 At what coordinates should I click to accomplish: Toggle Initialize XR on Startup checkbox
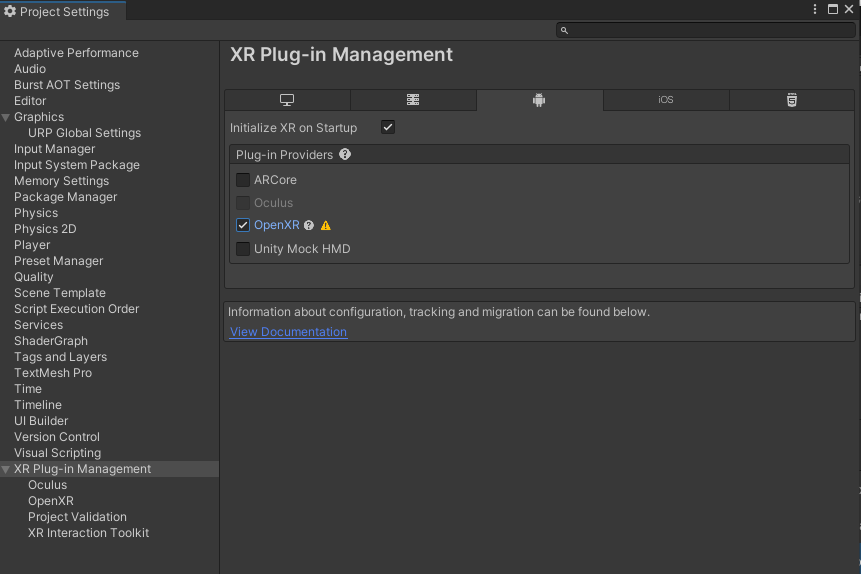pos(388,127)
